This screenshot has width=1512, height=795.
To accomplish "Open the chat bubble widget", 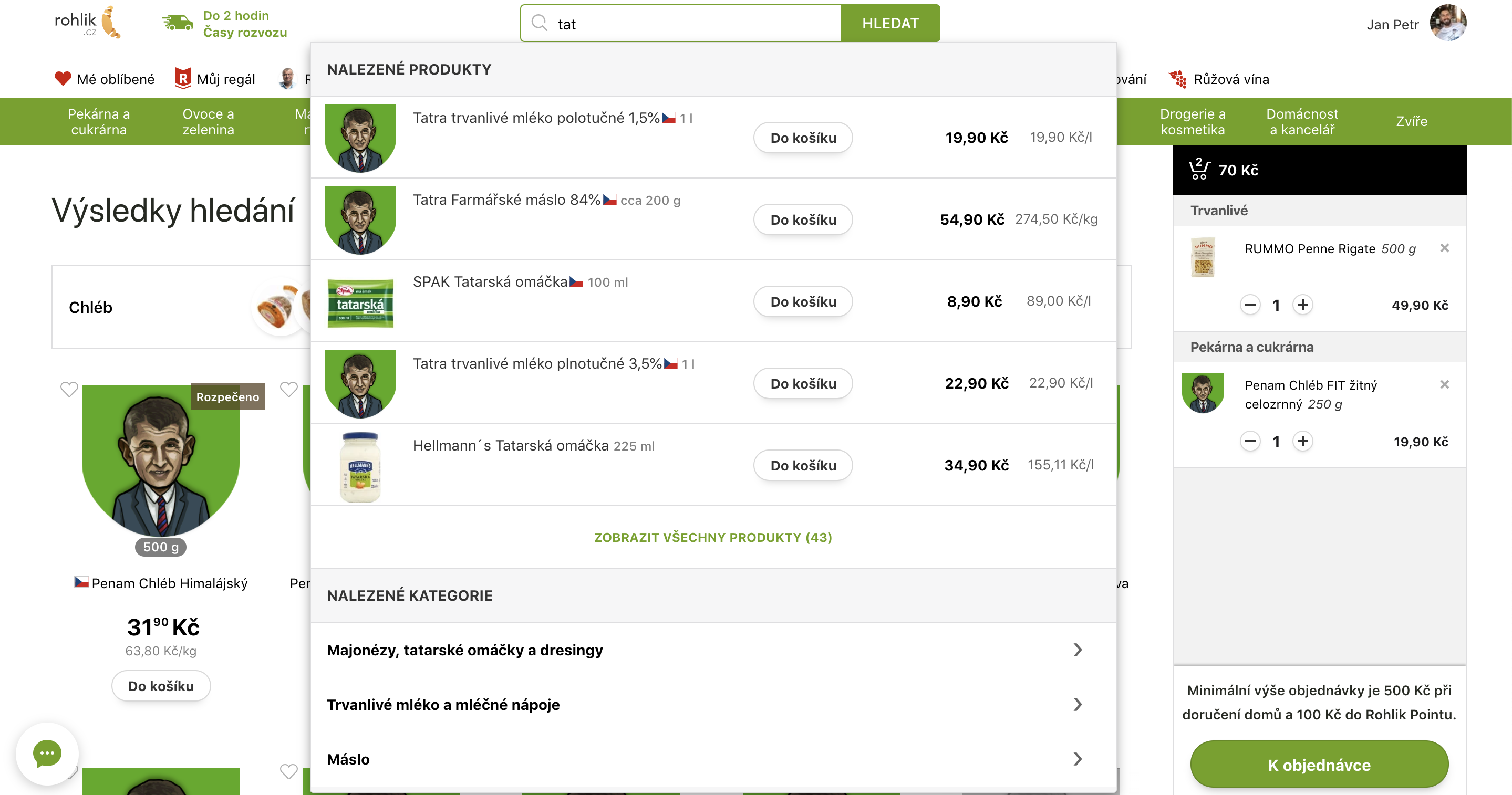I will [x=47, y=754].
